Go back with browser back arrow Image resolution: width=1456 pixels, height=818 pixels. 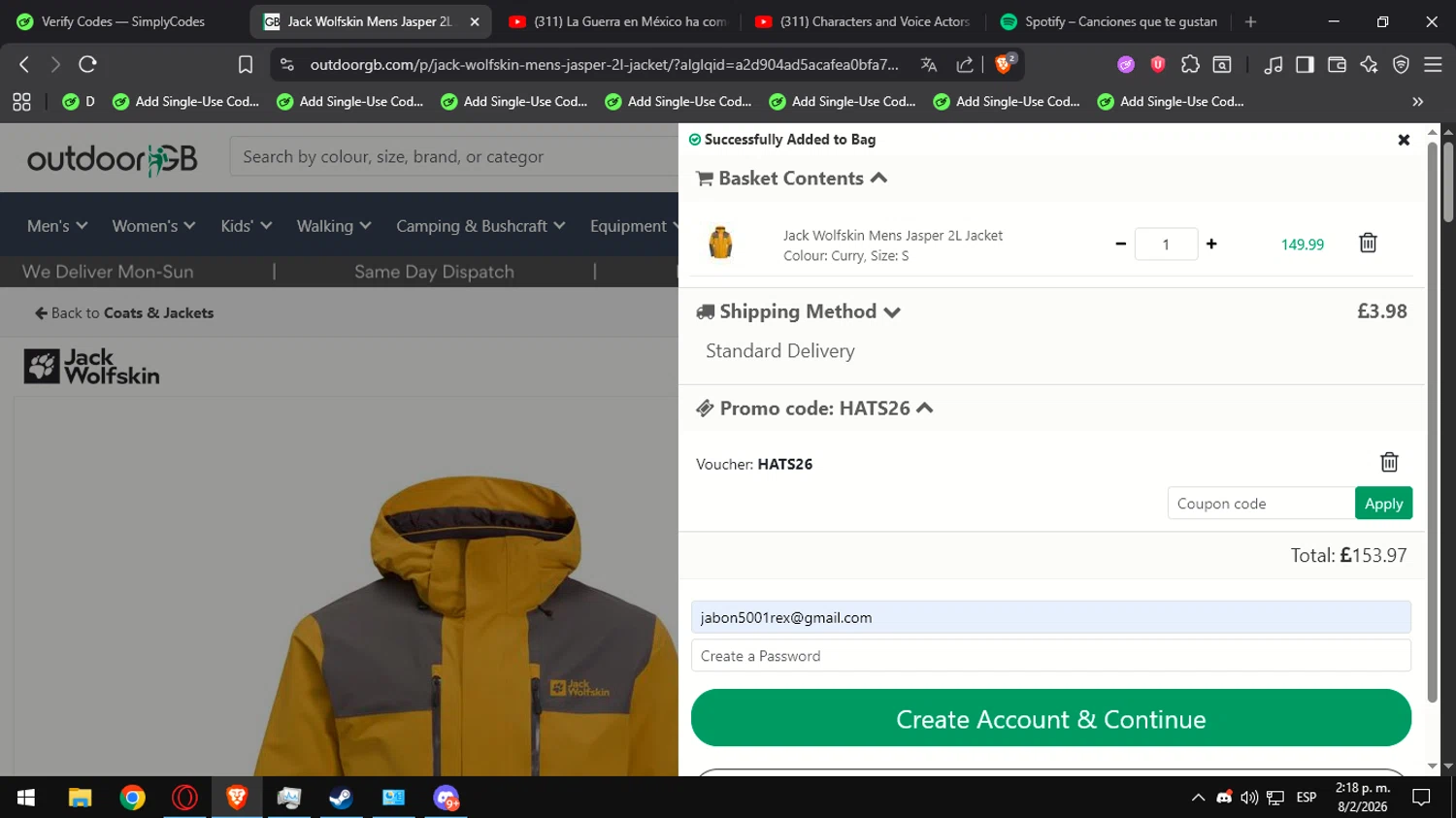(x=24, y=64)
